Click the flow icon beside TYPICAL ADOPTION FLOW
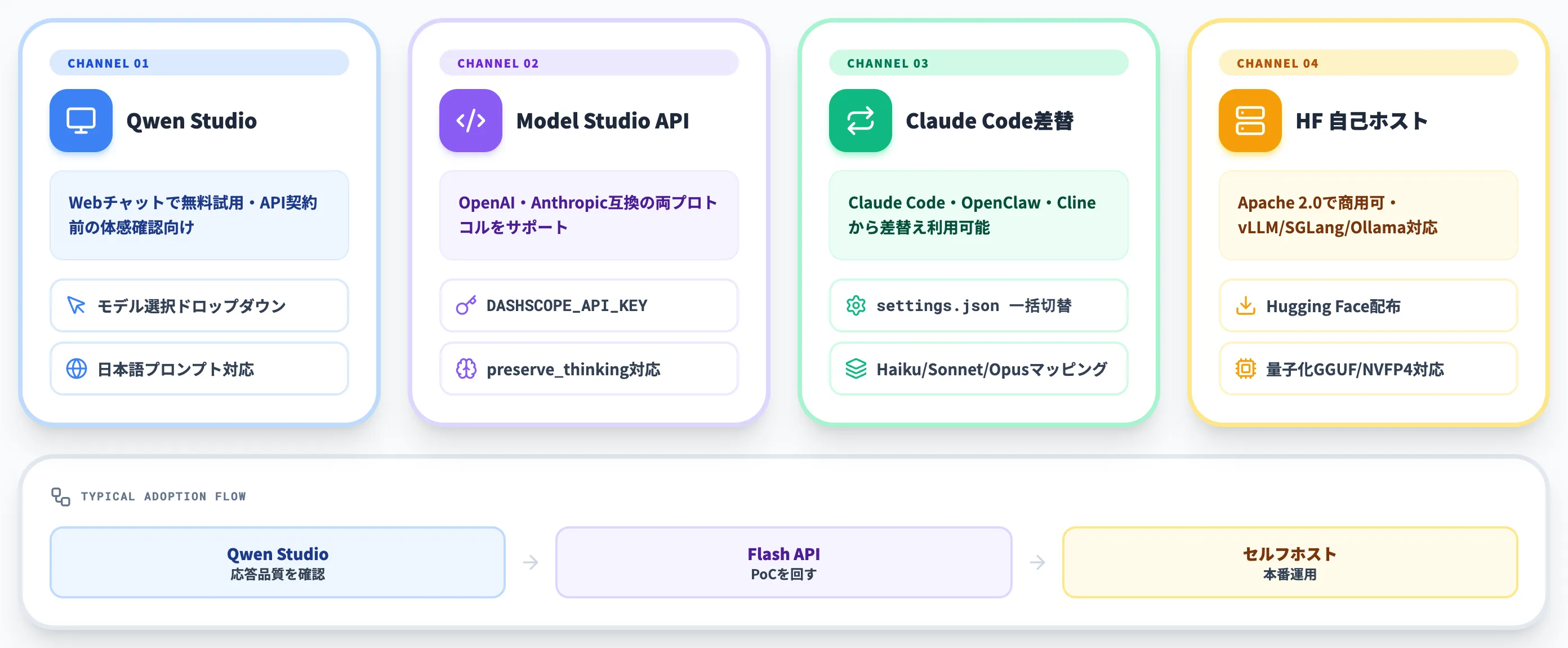Viewport: 1568px width, 648px height. (60, 496)
